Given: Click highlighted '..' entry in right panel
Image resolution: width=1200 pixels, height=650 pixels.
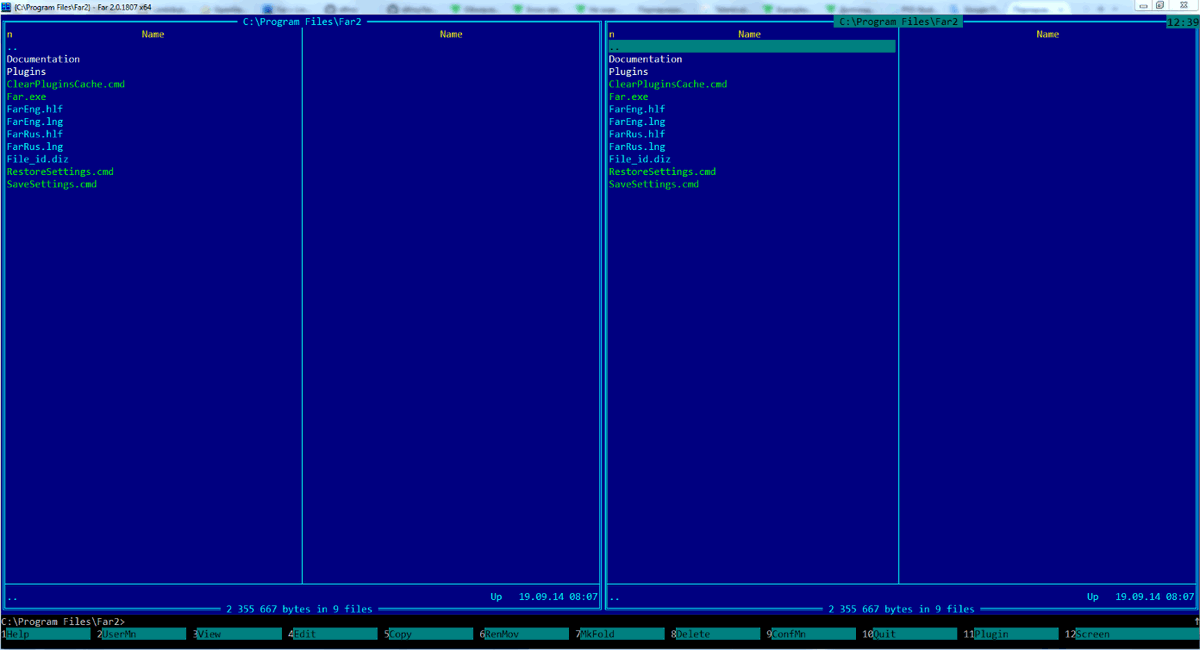Looking at the screenshot, I should coord(752,47).
